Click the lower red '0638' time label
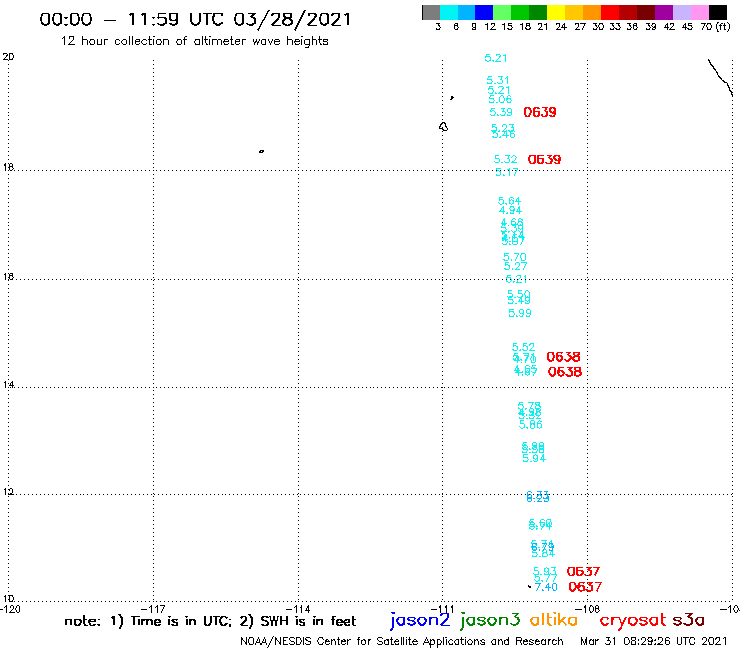 (x=564, y=372)
